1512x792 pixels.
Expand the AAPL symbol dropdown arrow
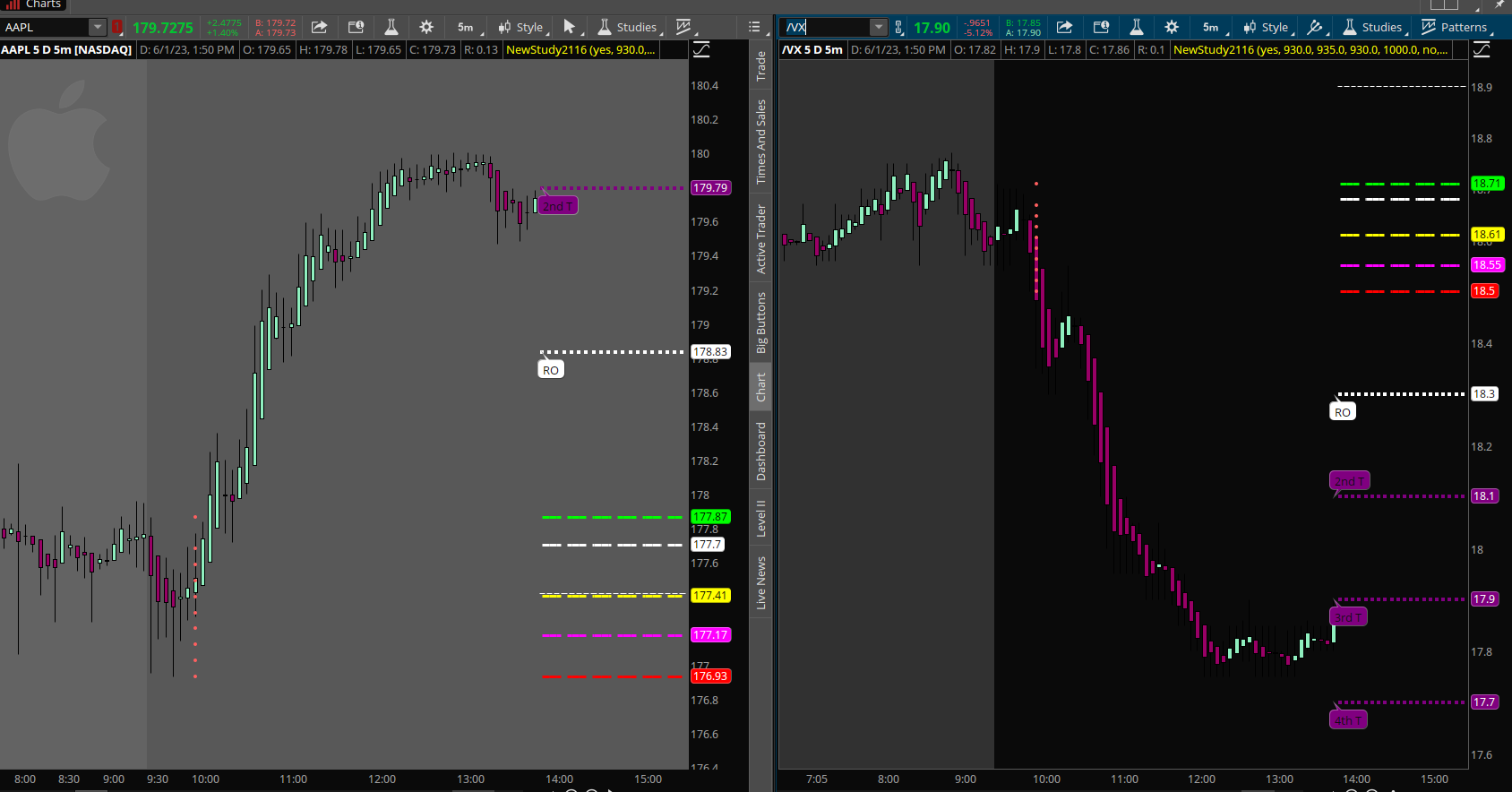[97, 27]
